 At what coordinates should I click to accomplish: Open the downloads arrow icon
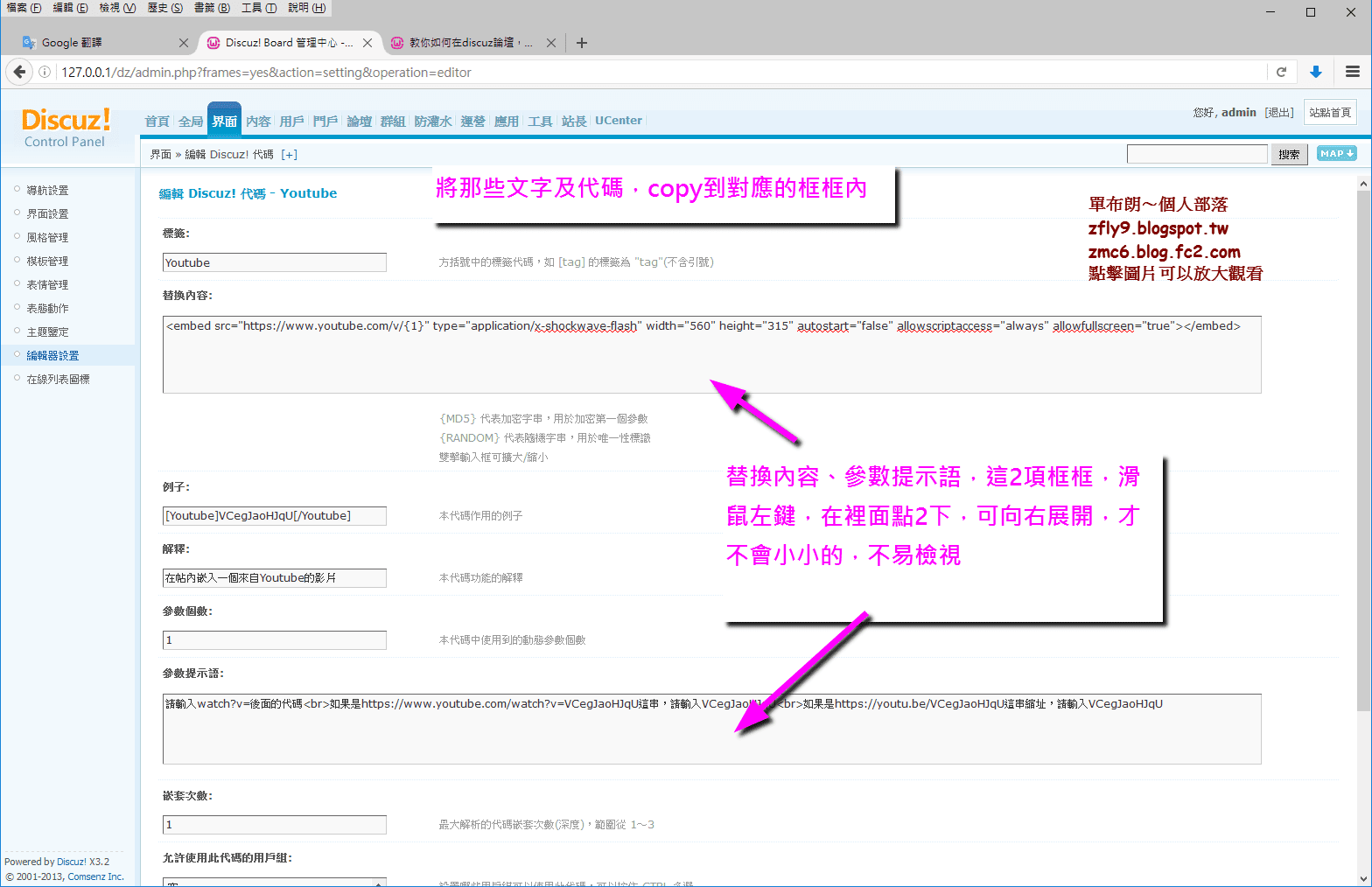pyautogui.click(x=1315, y=72)
